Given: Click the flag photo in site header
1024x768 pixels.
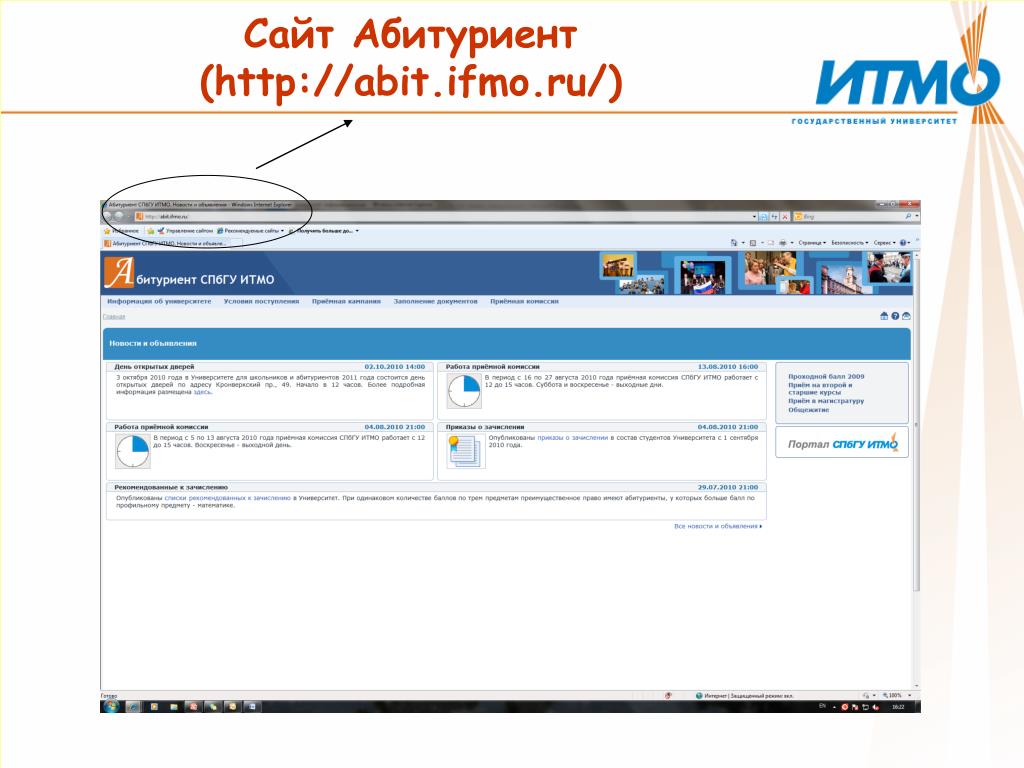Looking at the screenshot, I should [x=702, y=277].
